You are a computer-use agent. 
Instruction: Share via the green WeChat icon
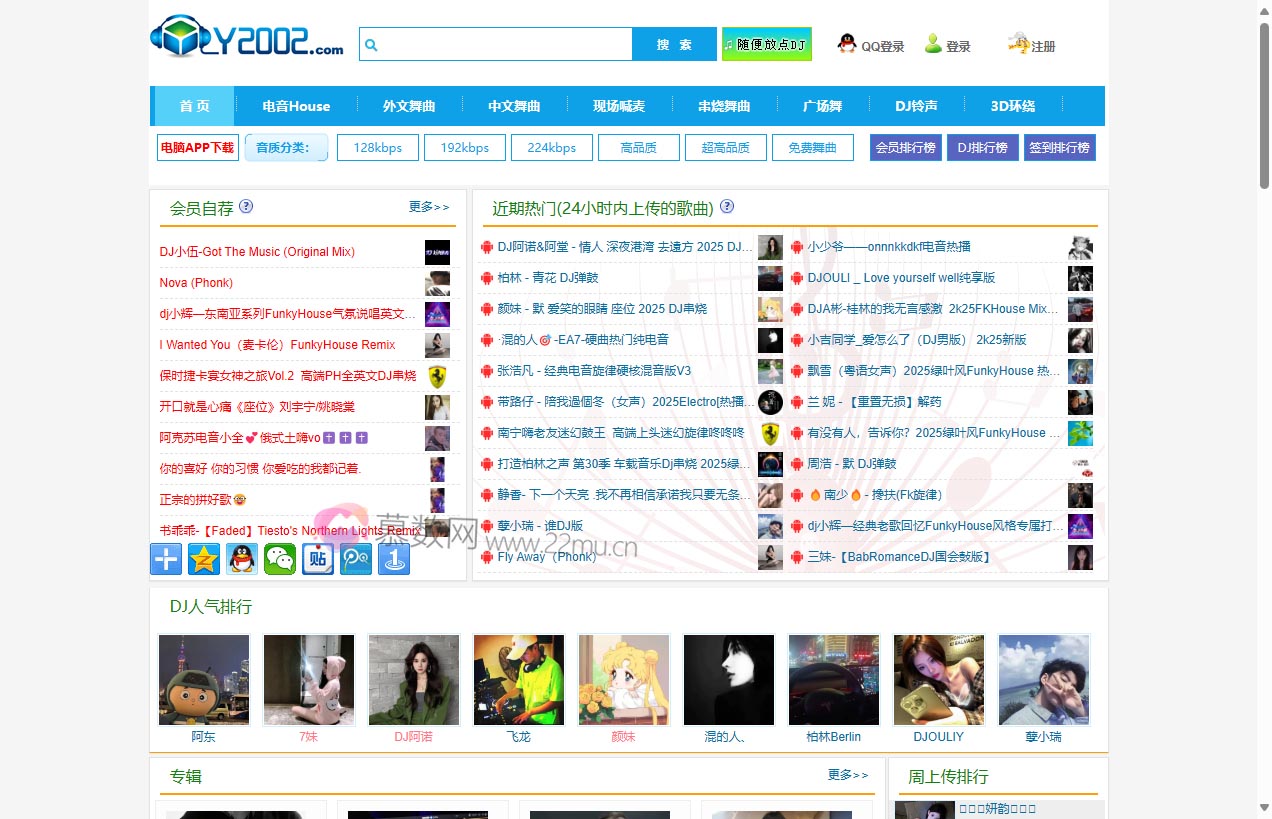(x=280, y=559)
